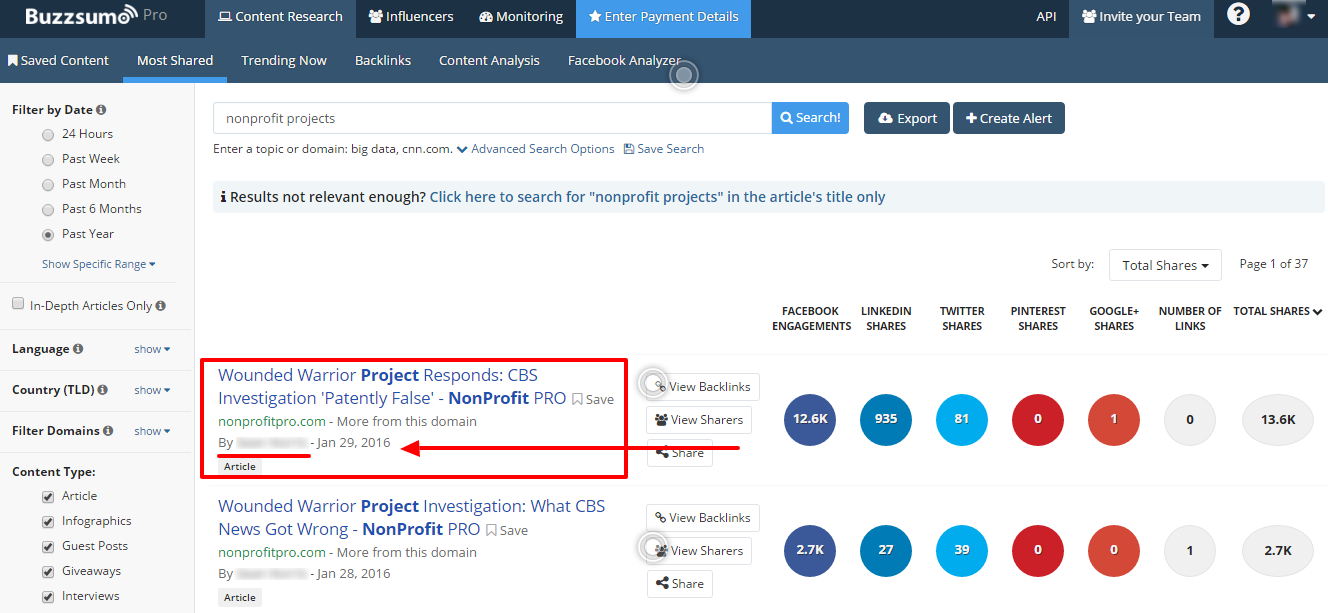View Backlinks for the 'Patently False' article
Image resolution: width=1328 pixels, height=613 pixels.
pos(703,387)
